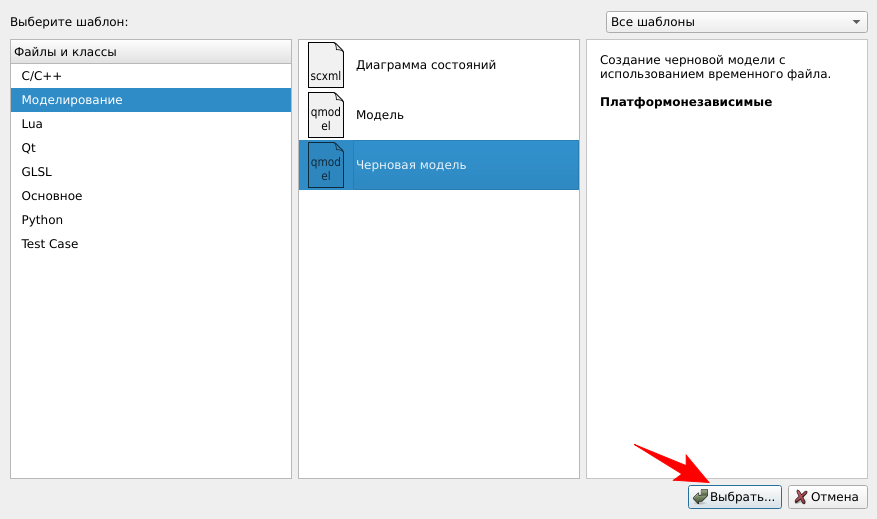This screenshot has height=519, width=877.
Task: Select the Моделирование category
Action: 72,100
